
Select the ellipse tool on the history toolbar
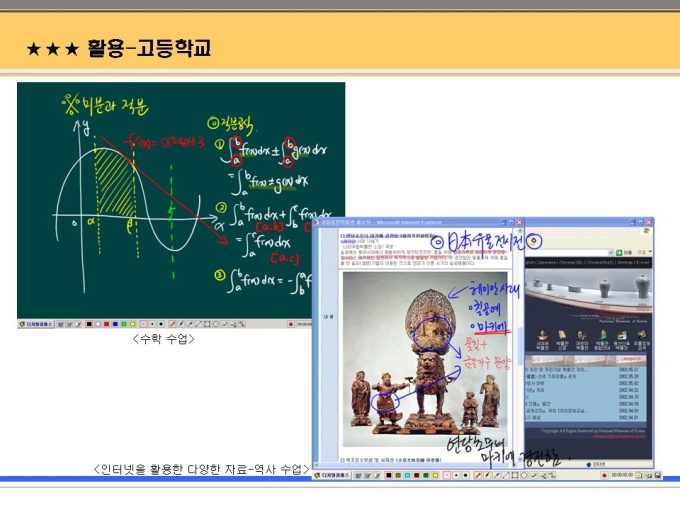click(524, 475)
